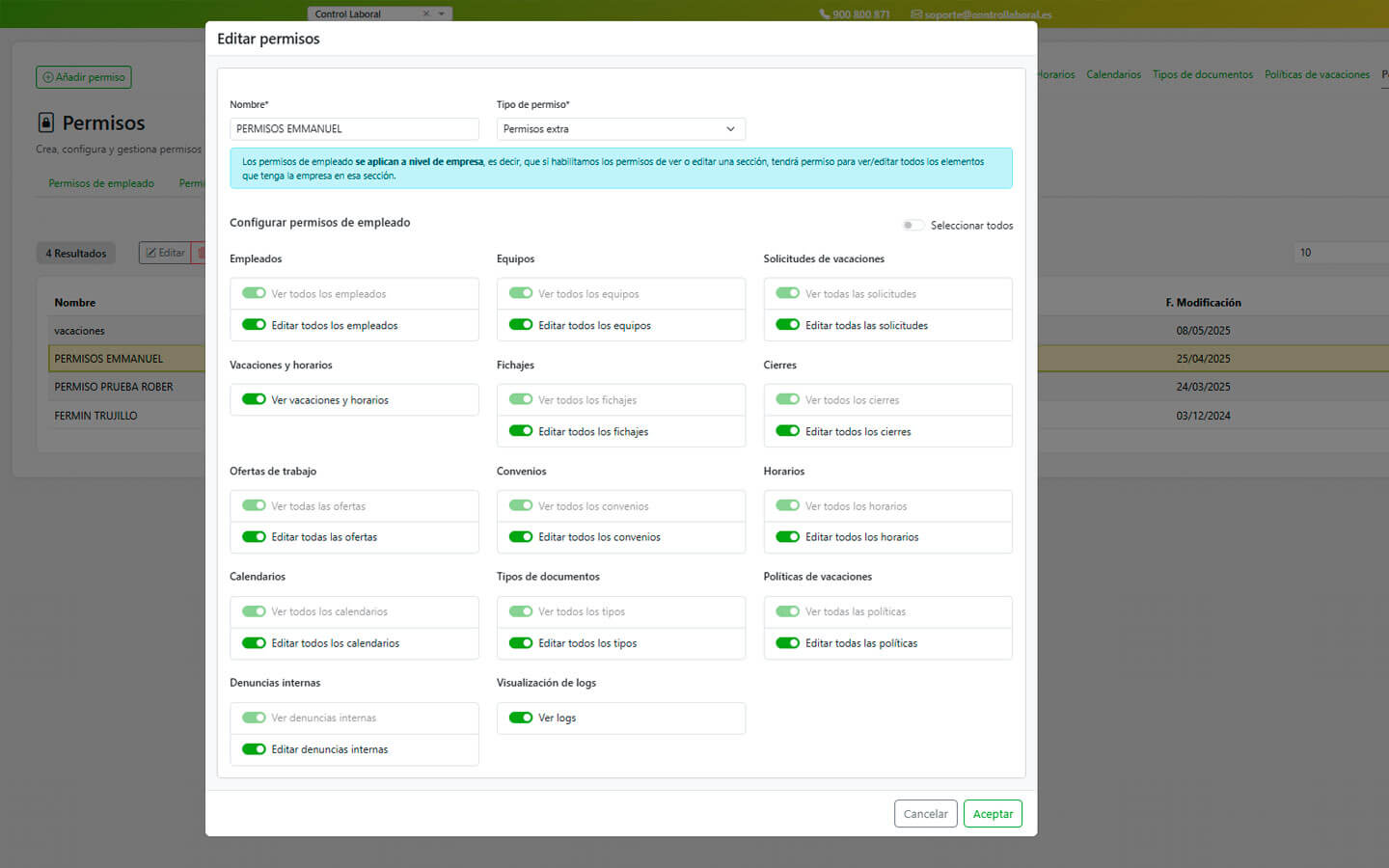Click Cancelar to dismiss the dialog

(925, 814)
